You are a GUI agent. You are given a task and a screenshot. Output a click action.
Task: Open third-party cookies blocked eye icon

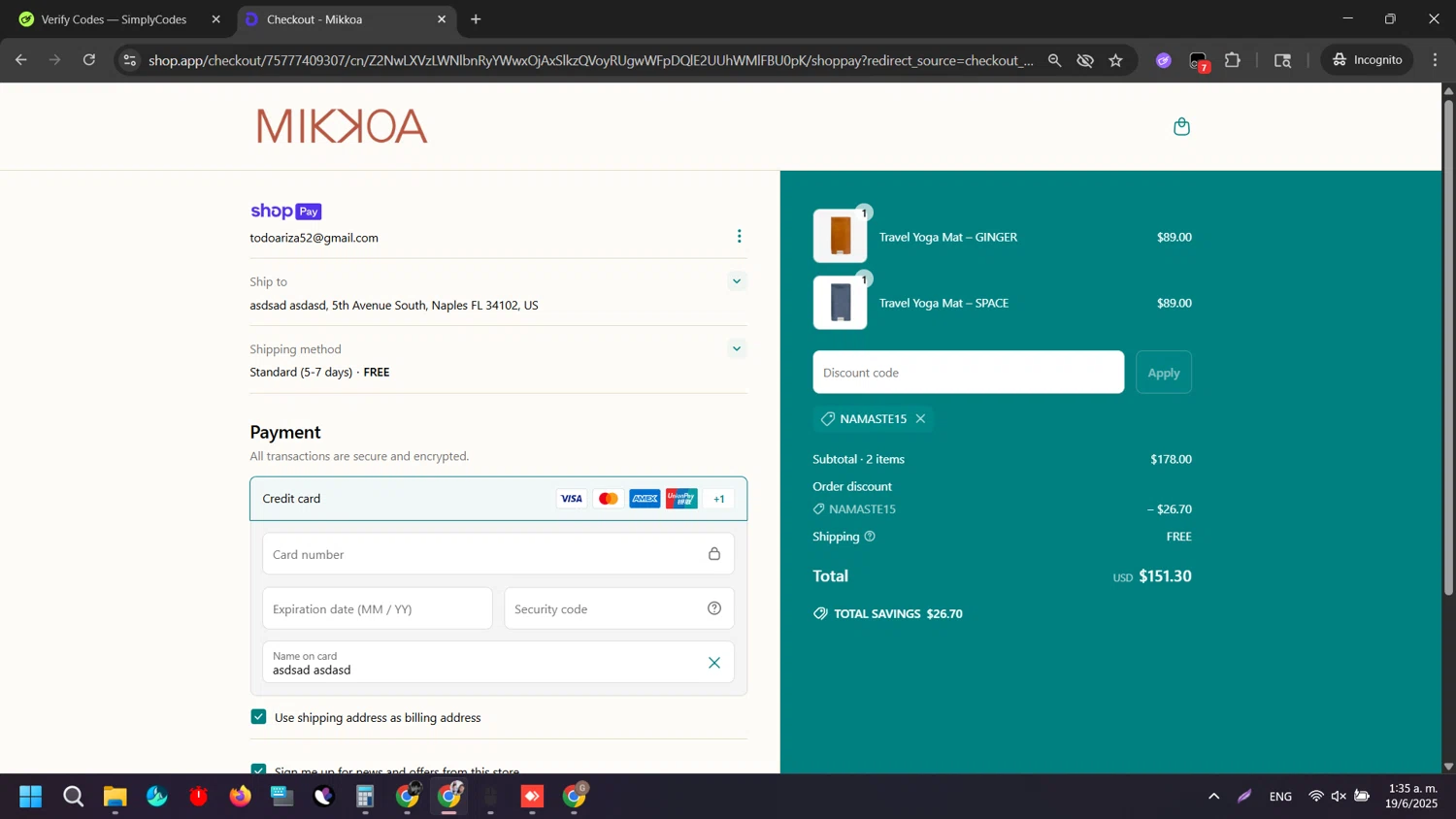1085,60
